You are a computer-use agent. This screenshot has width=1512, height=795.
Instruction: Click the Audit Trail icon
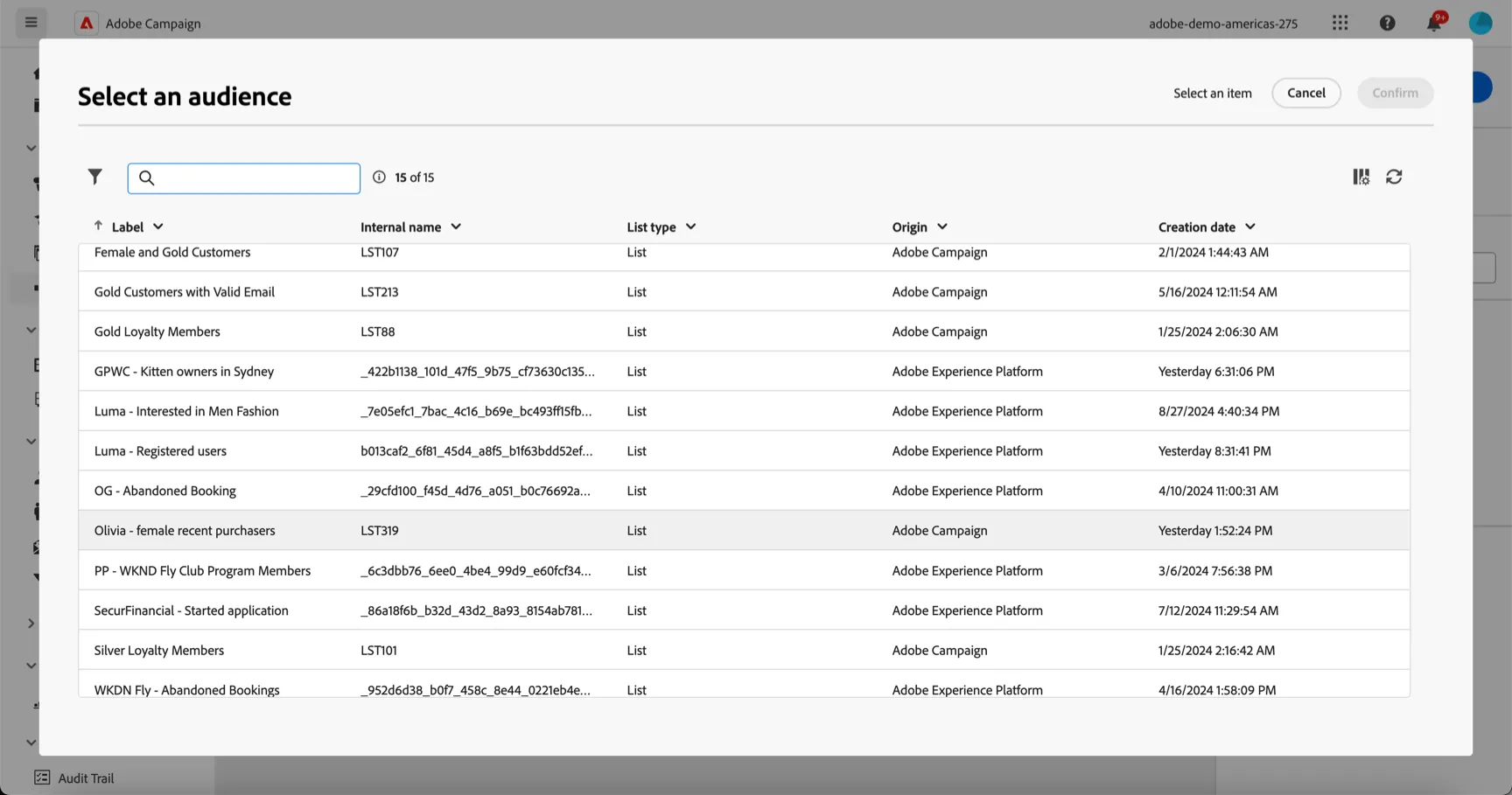tap(42, 778)
